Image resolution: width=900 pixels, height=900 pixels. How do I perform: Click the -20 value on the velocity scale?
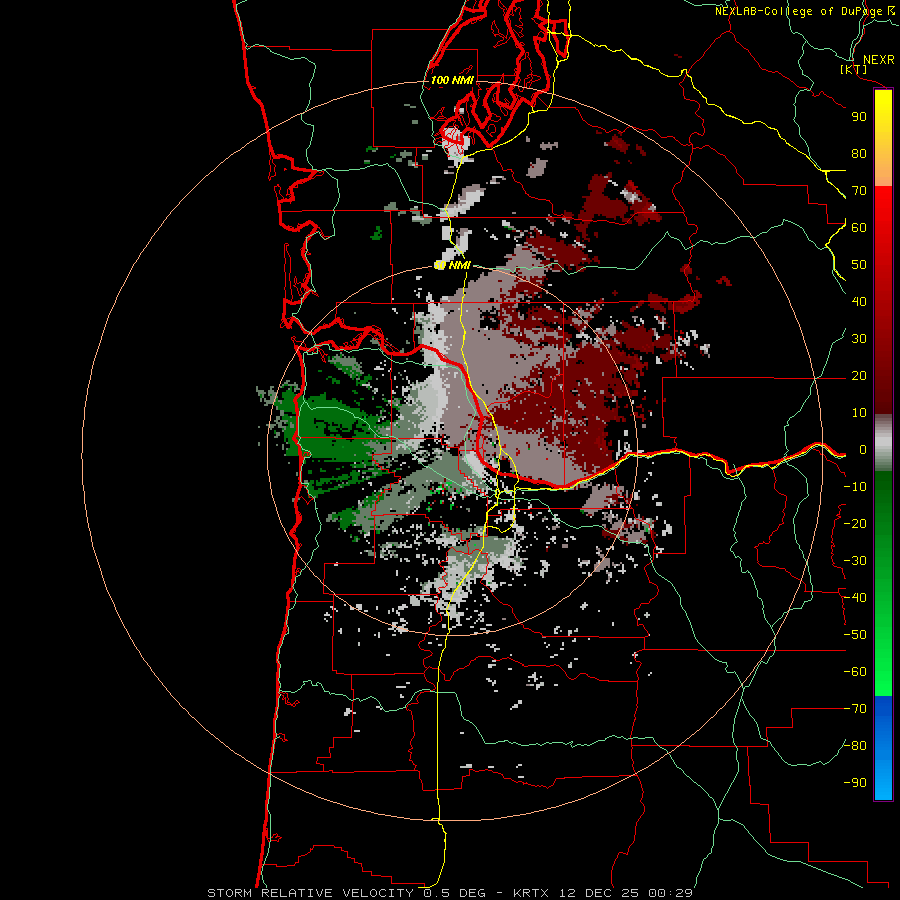[855, 524]
